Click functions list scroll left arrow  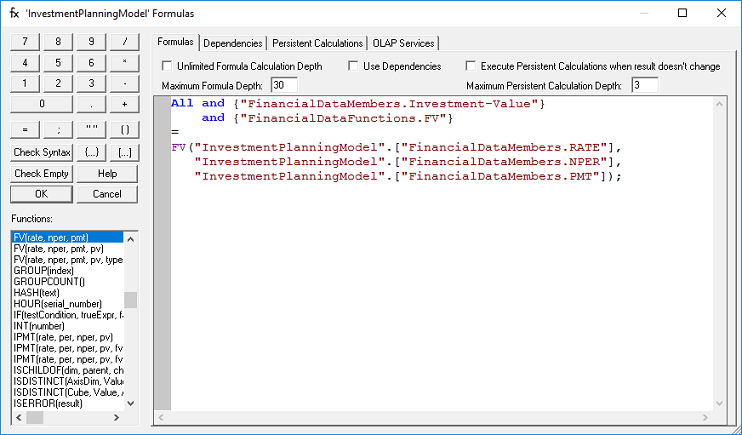pos(19,417)
